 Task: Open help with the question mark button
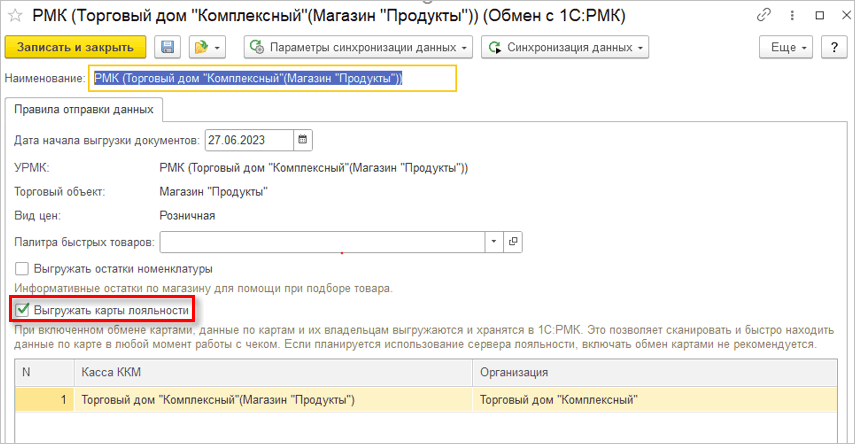point(834,47)
